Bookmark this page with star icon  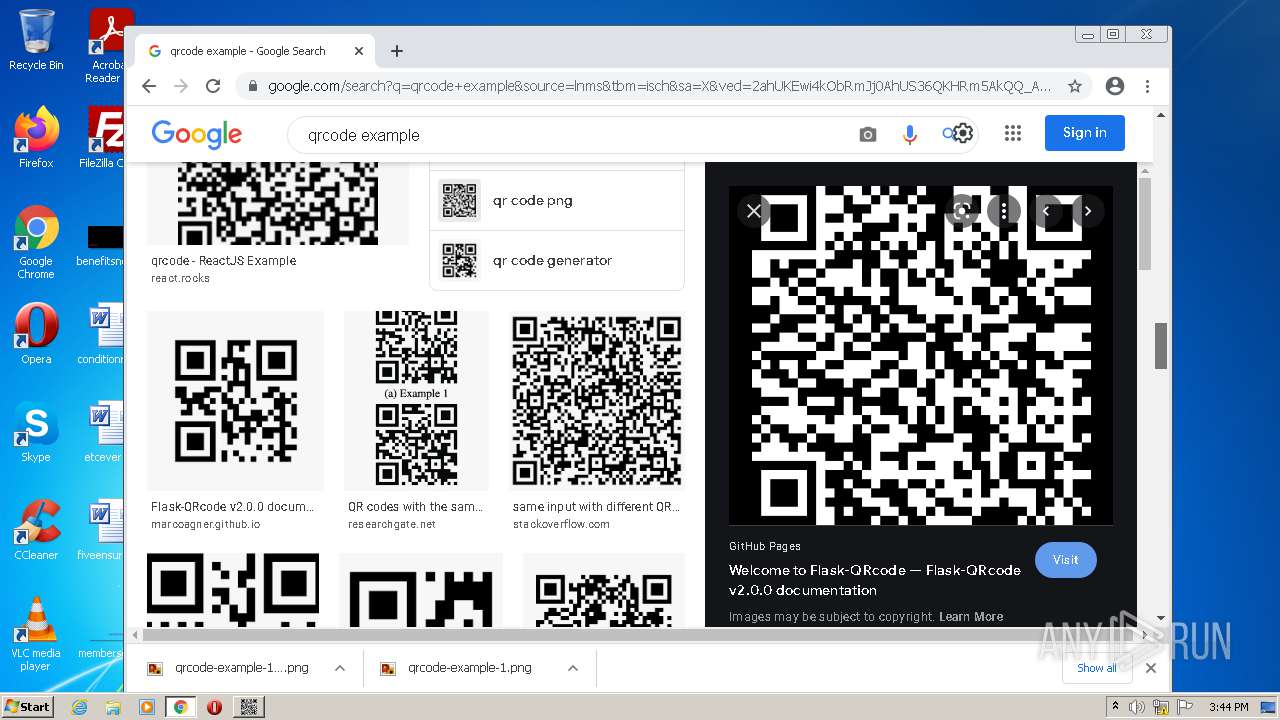pos(1075,86)
